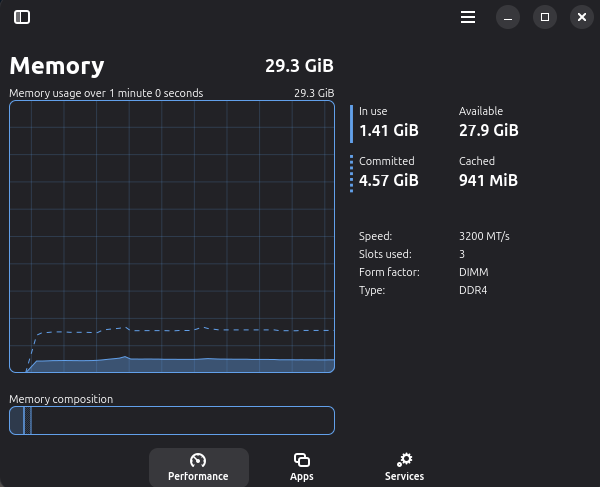Click the Memory usage over 1 minute label
The height and width of the screenshot is (487, 600).
tap(106, 93)
